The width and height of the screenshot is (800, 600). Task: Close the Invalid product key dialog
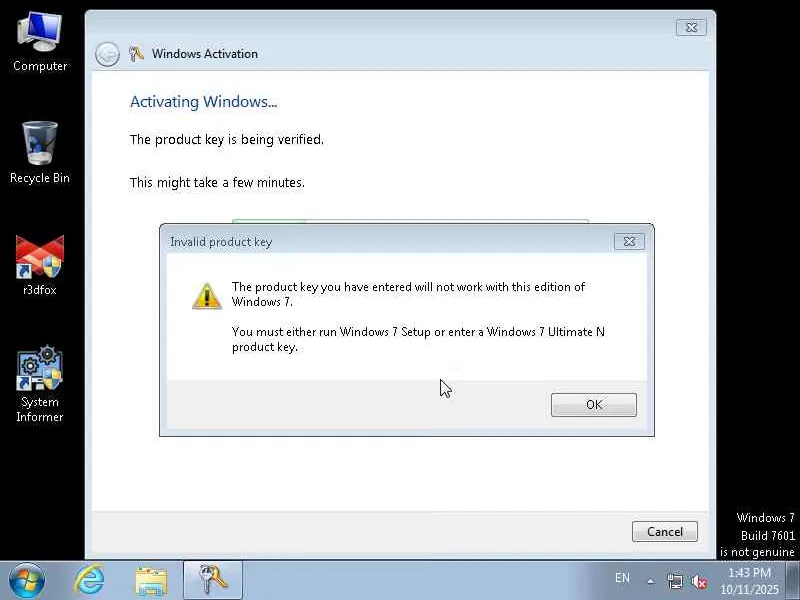629,241
